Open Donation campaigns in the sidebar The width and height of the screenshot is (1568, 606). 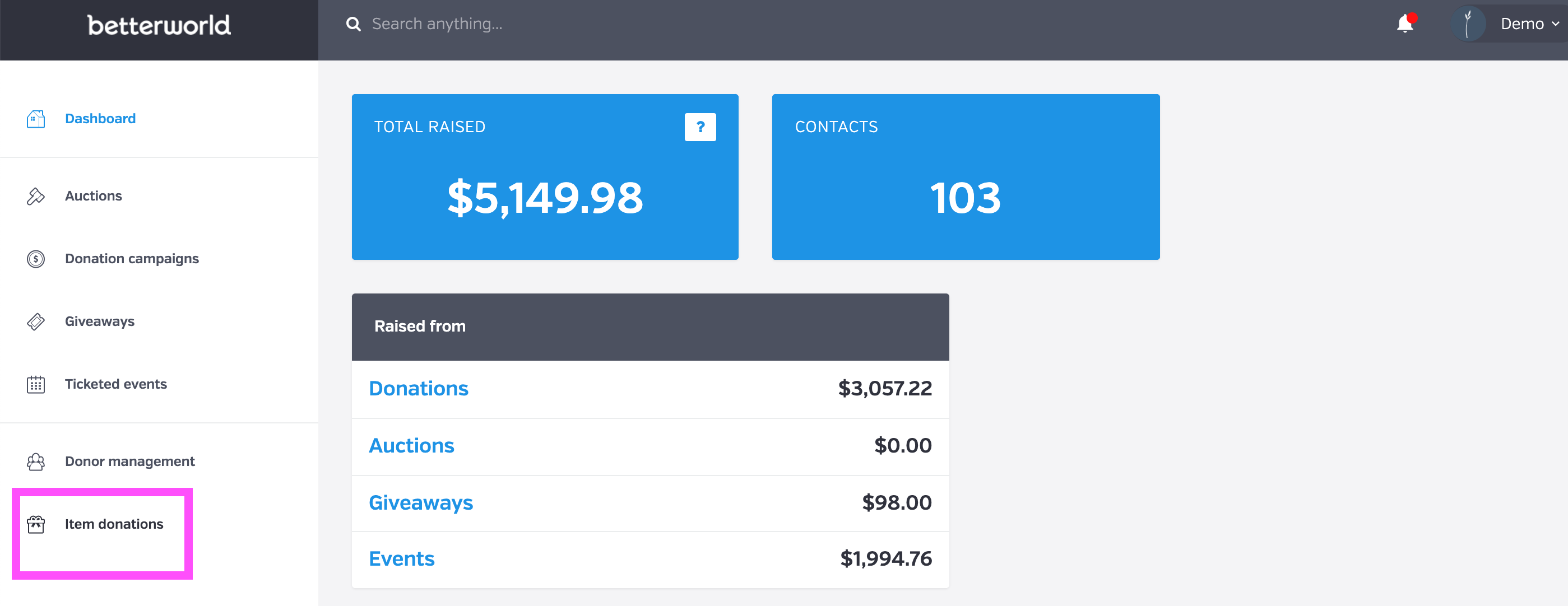(132, 259)
